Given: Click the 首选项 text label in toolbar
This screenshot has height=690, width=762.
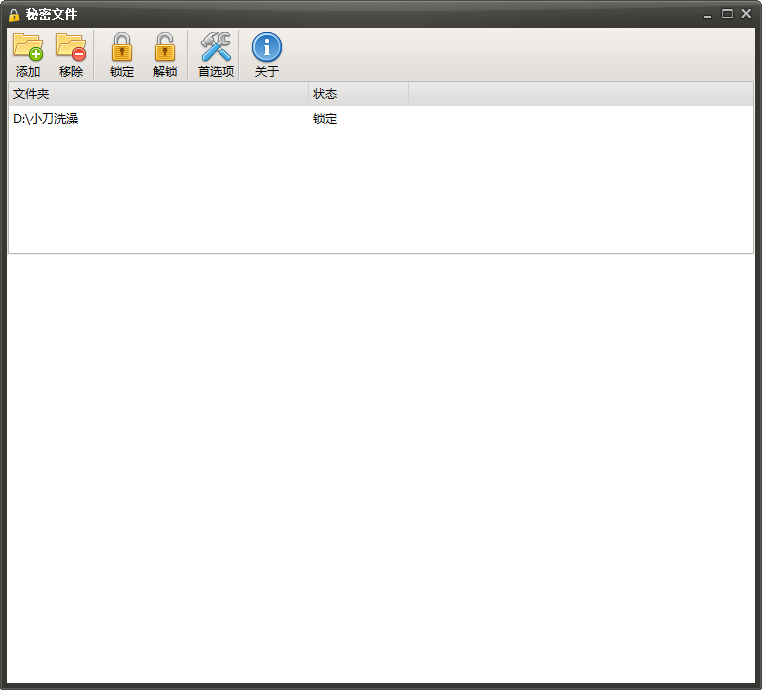Looking at the screenshot, I should pos(215,72).
